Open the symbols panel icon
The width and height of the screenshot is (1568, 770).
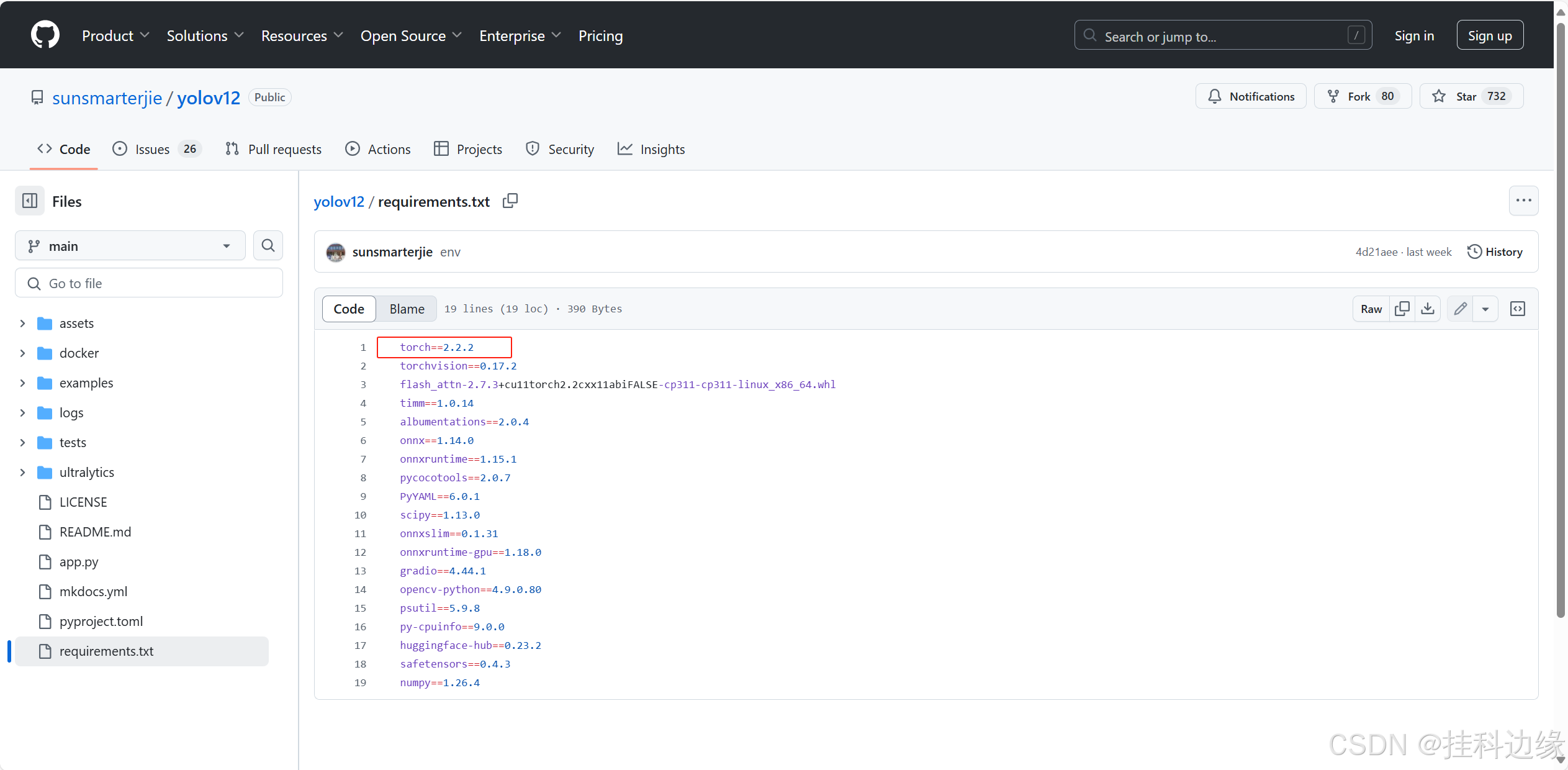pyautogui.click(x=1517, y=309)
